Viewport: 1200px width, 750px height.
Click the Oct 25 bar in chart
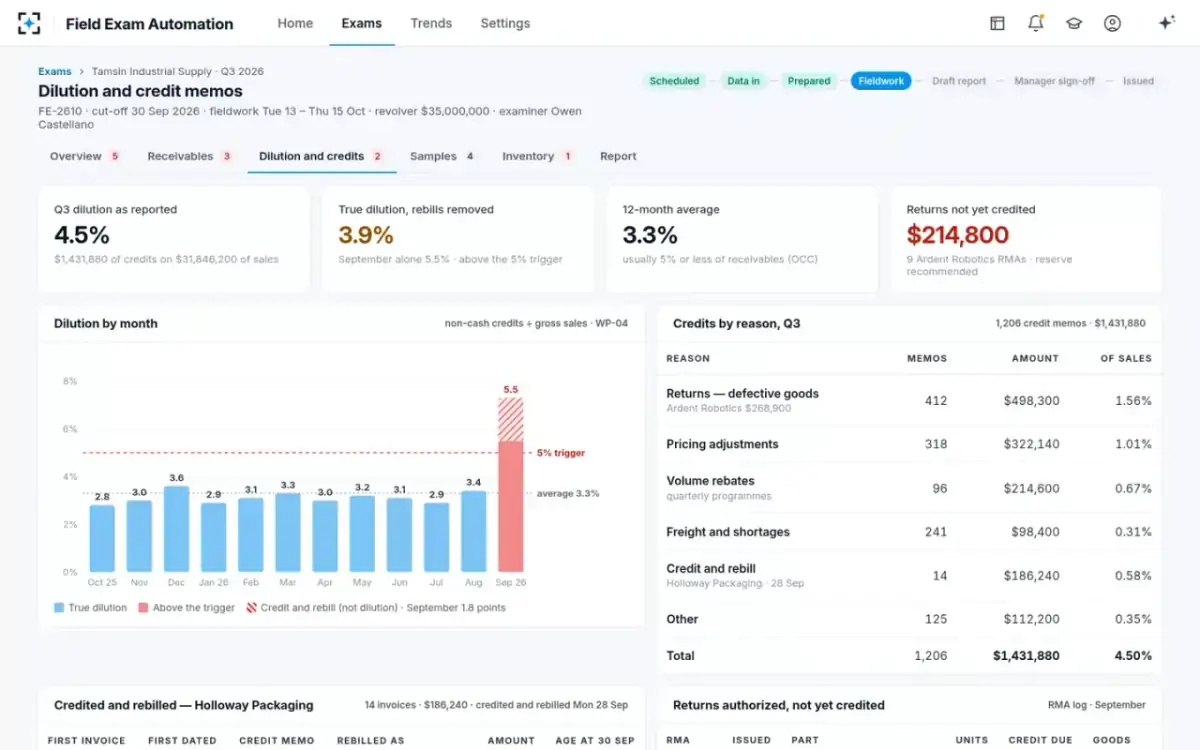pos(102,538)
